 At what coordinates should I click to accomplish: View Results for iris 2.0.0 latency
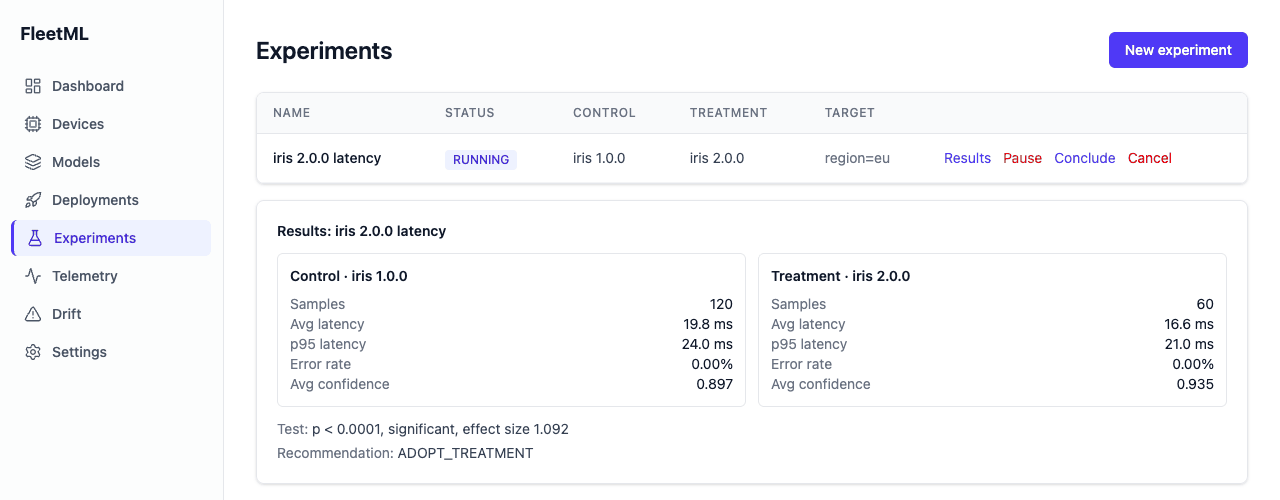tap(967, 158)
